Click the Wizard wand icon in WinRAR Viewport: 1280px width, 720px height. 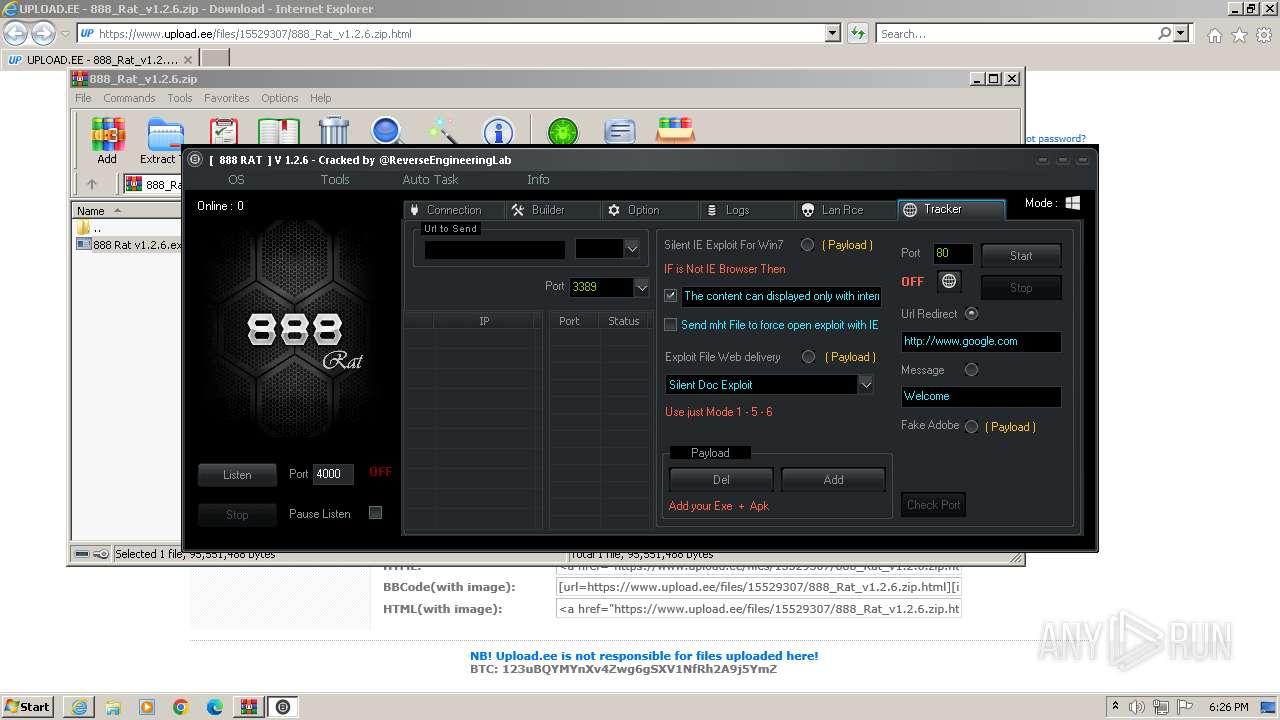[442, 132]
